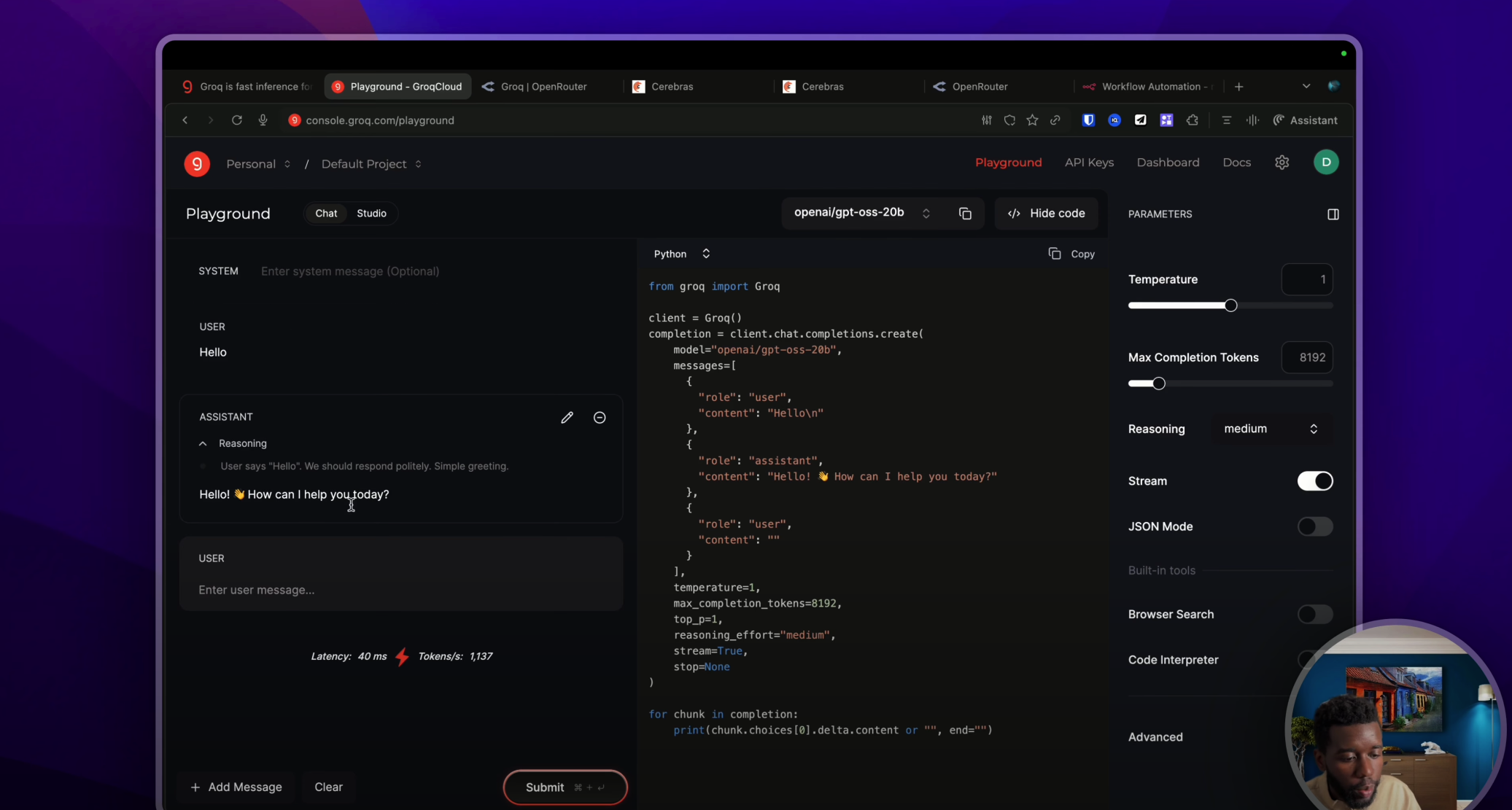Select the Chat mode tab
The image size is (1512, 810).
click(326, 213)
